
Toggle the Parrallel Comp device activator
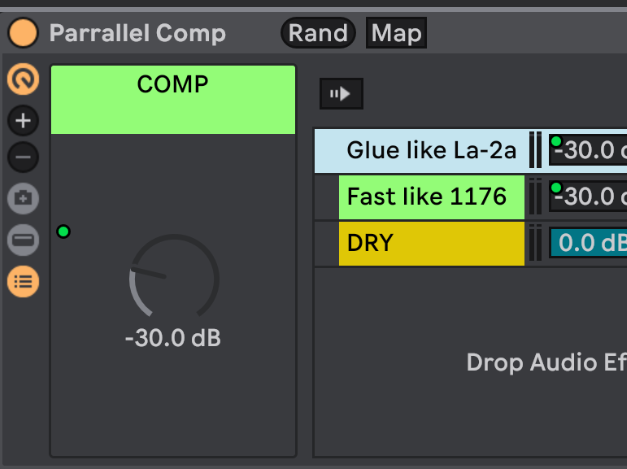coord(23,33)
